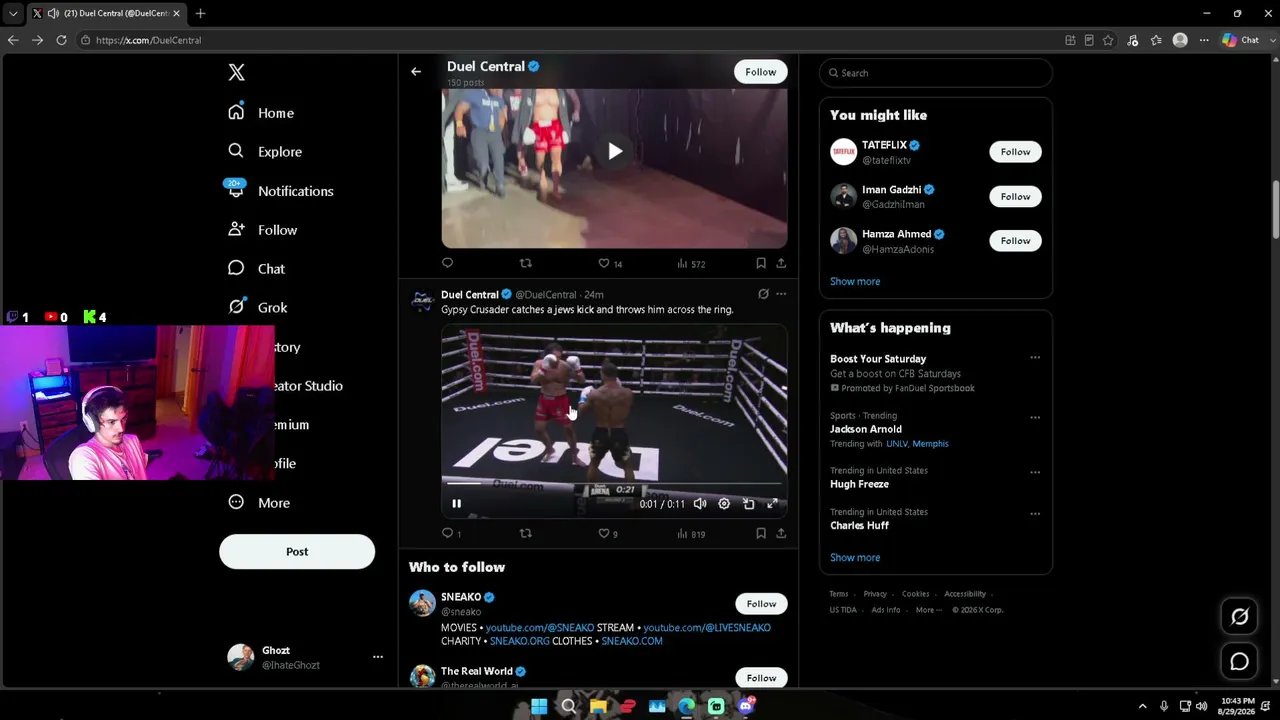Mute the boxing video's sound
The width and height of the screenshot is (1280, 720).
(x=700, y=504)
